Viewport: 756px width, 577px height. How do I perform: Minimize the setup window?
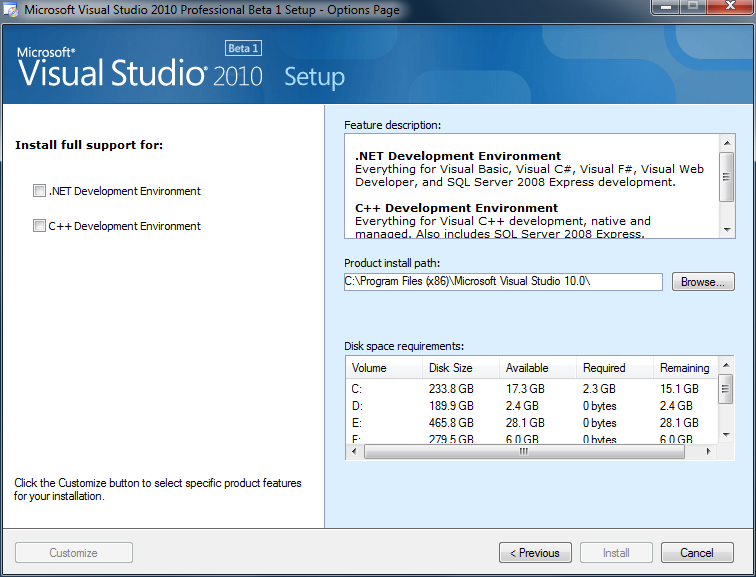pyautogui.click(x=666, y=7)
